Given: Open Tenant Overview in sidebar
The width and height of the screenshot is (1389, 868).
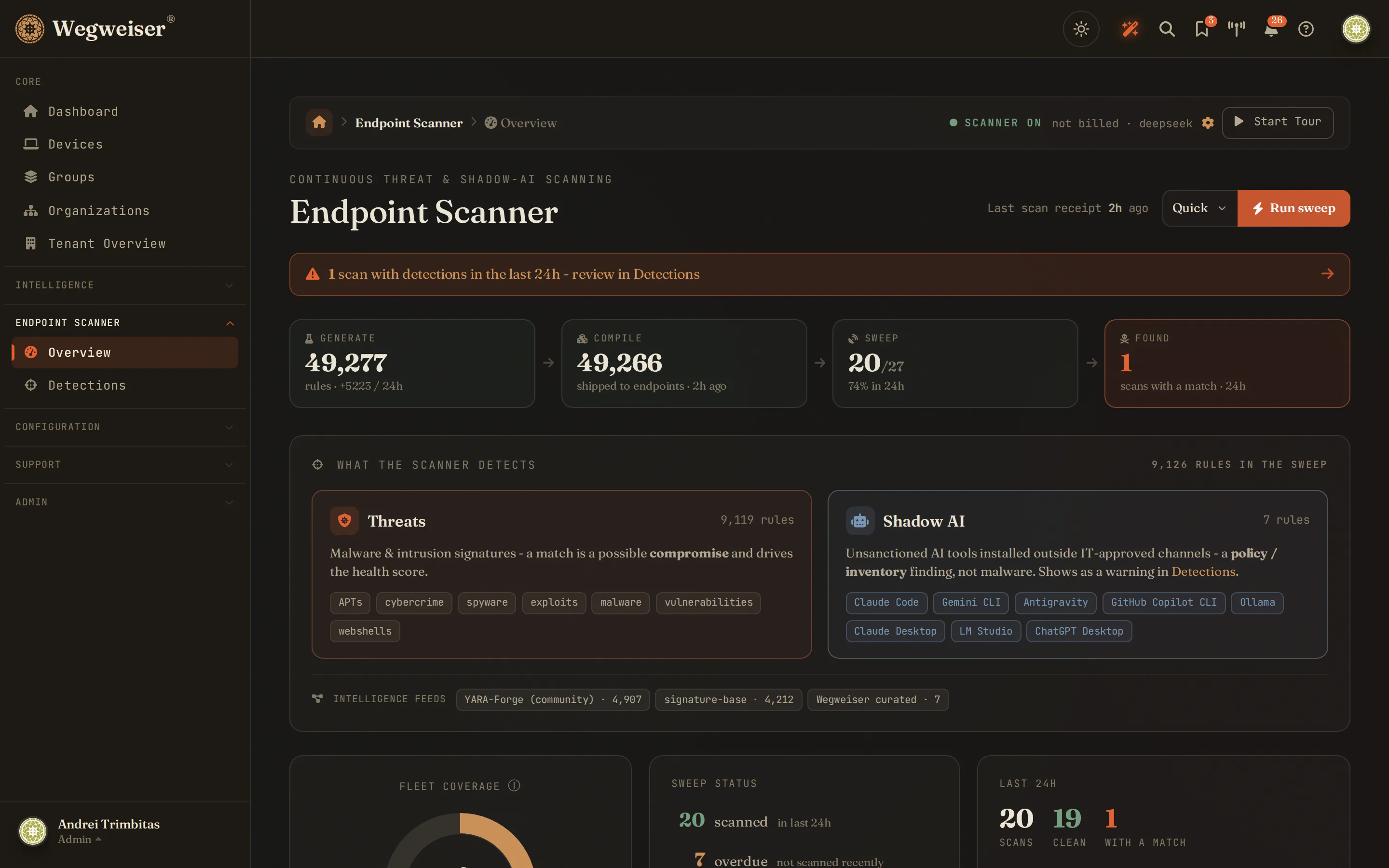Looking at the screenshot, I should pyautogui.click(x=124, y=244).
